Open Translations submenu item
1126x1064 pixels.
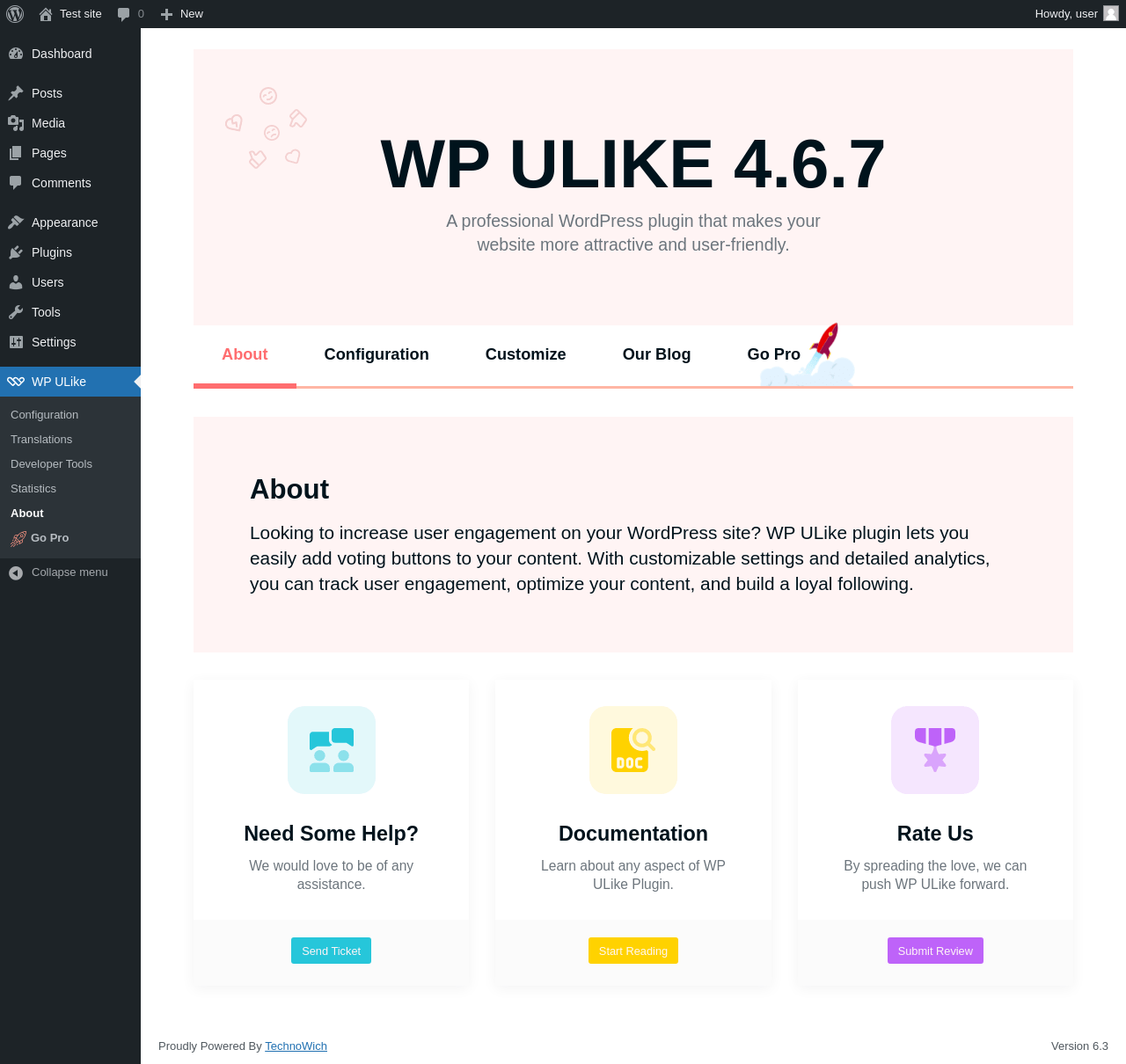(41, 440)
